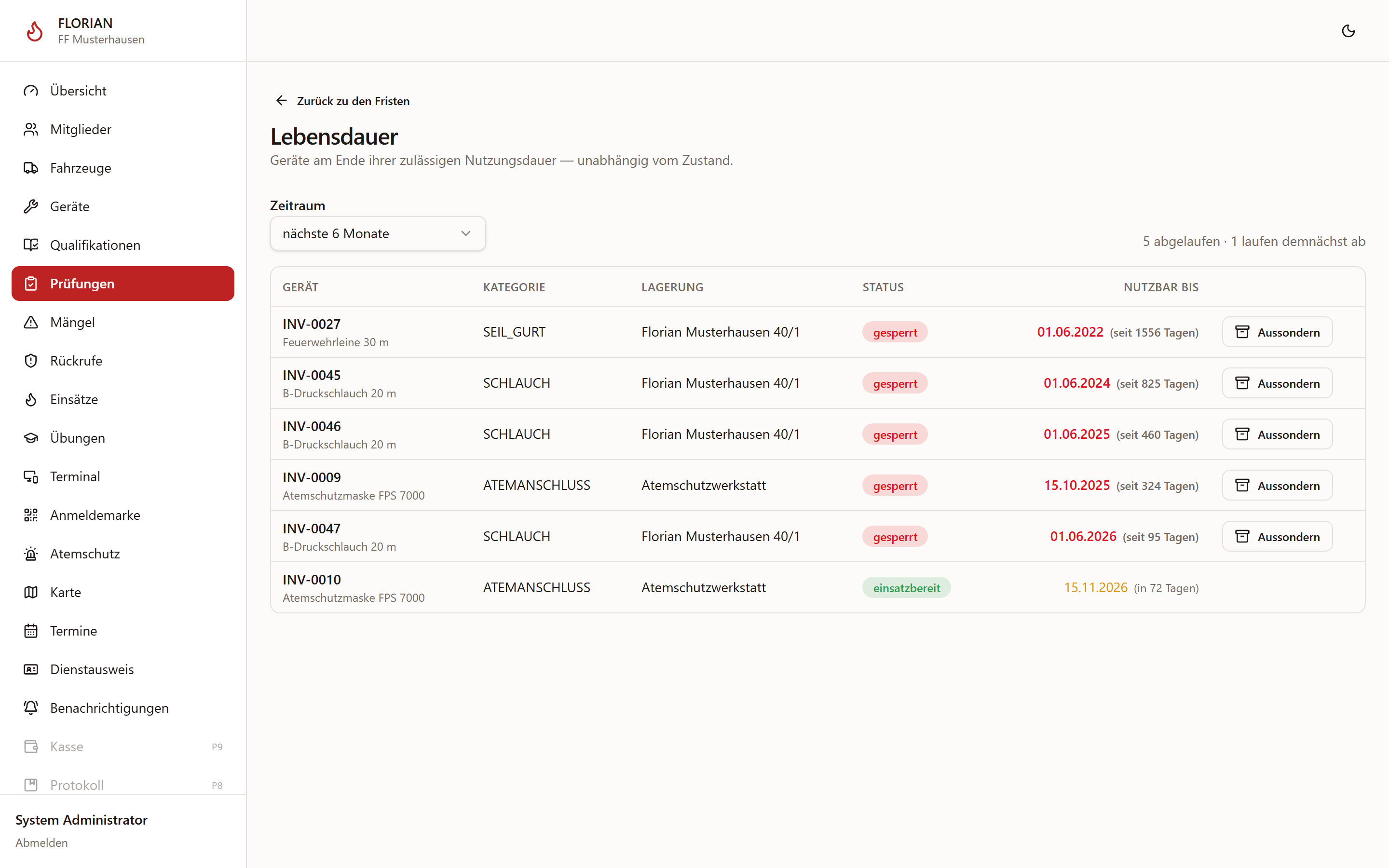Click the Benachrichtigungen bell icon
This screenshot has width=1389, height=868.
(x=31, y=708)
